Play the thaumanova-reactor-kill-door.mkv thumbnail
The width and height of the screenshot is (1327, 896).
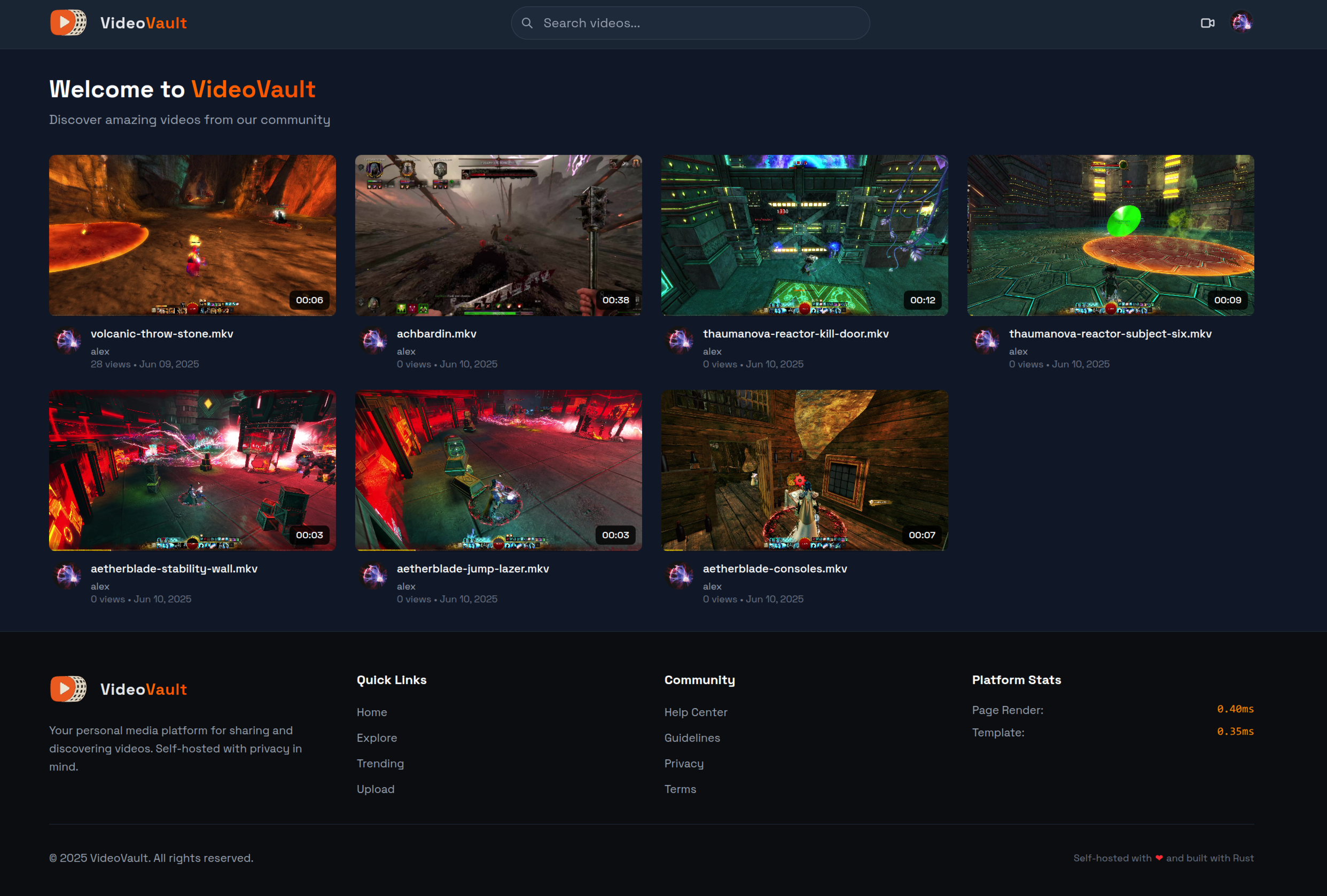pos(803,234)
